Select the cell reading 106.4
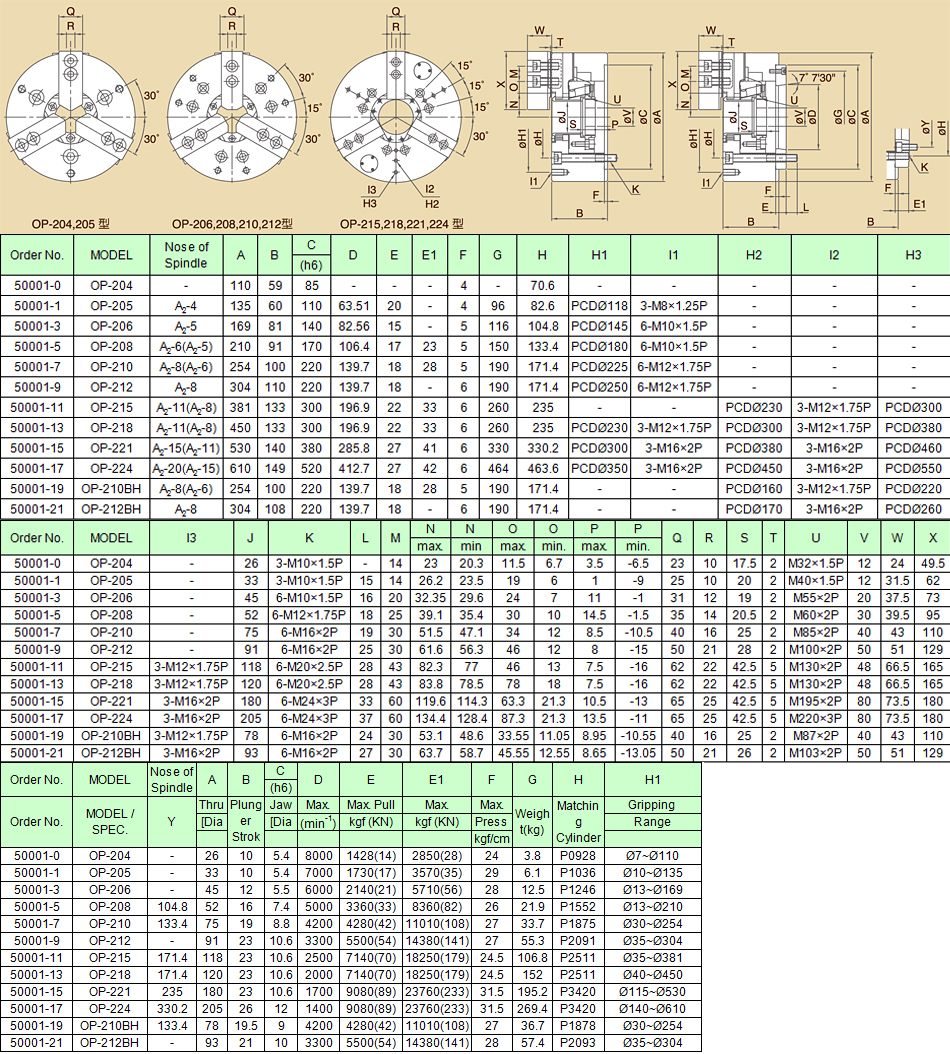Image resolution: width=950 pixels, height=1054 pixels. 354,346
